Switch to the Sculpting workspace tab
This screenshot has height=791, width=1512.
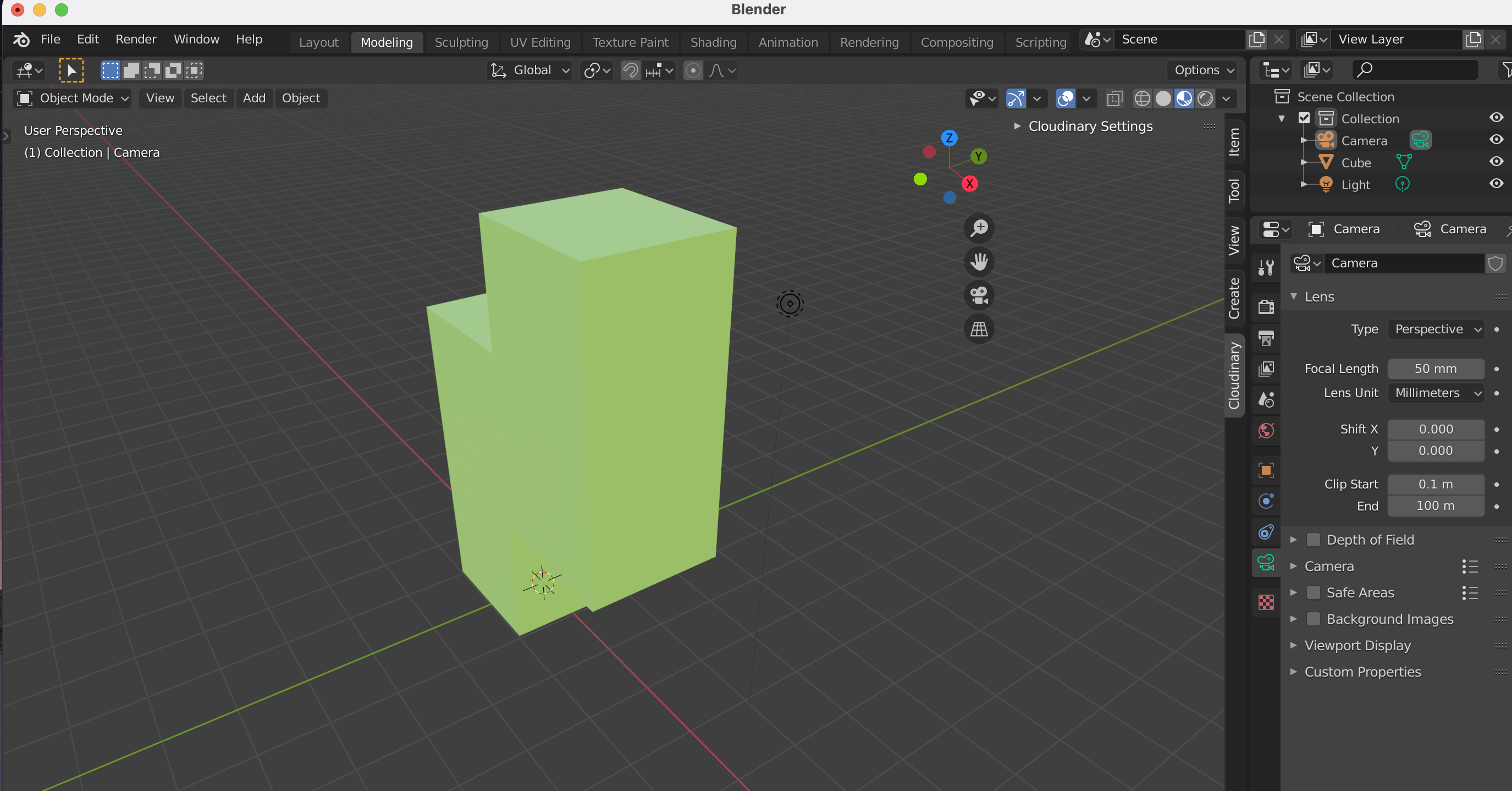tap(461, 42)
